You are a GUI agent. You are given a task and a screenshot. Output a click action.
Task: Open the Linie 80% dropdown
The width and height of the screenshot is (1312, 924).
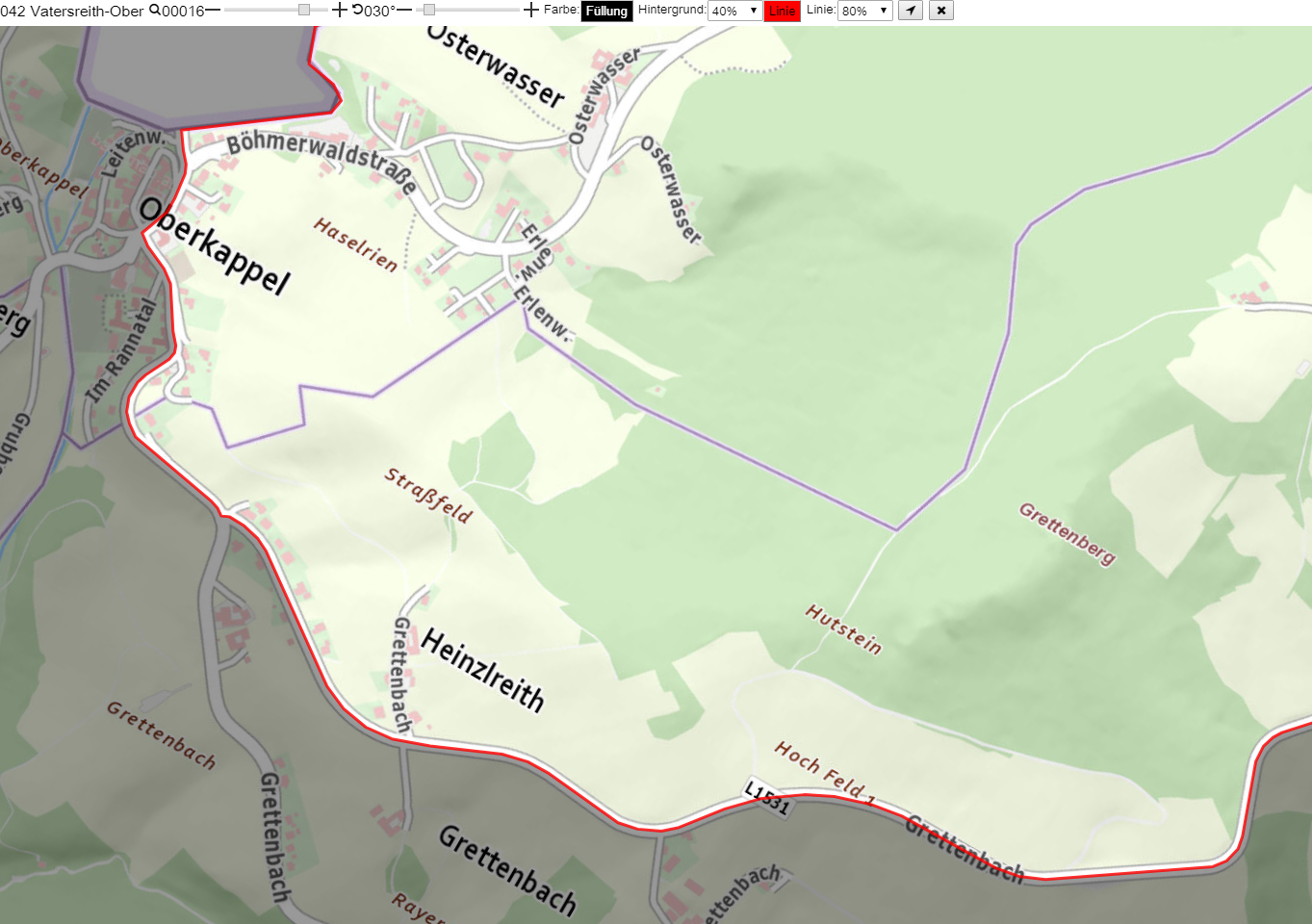pos(864,11)
